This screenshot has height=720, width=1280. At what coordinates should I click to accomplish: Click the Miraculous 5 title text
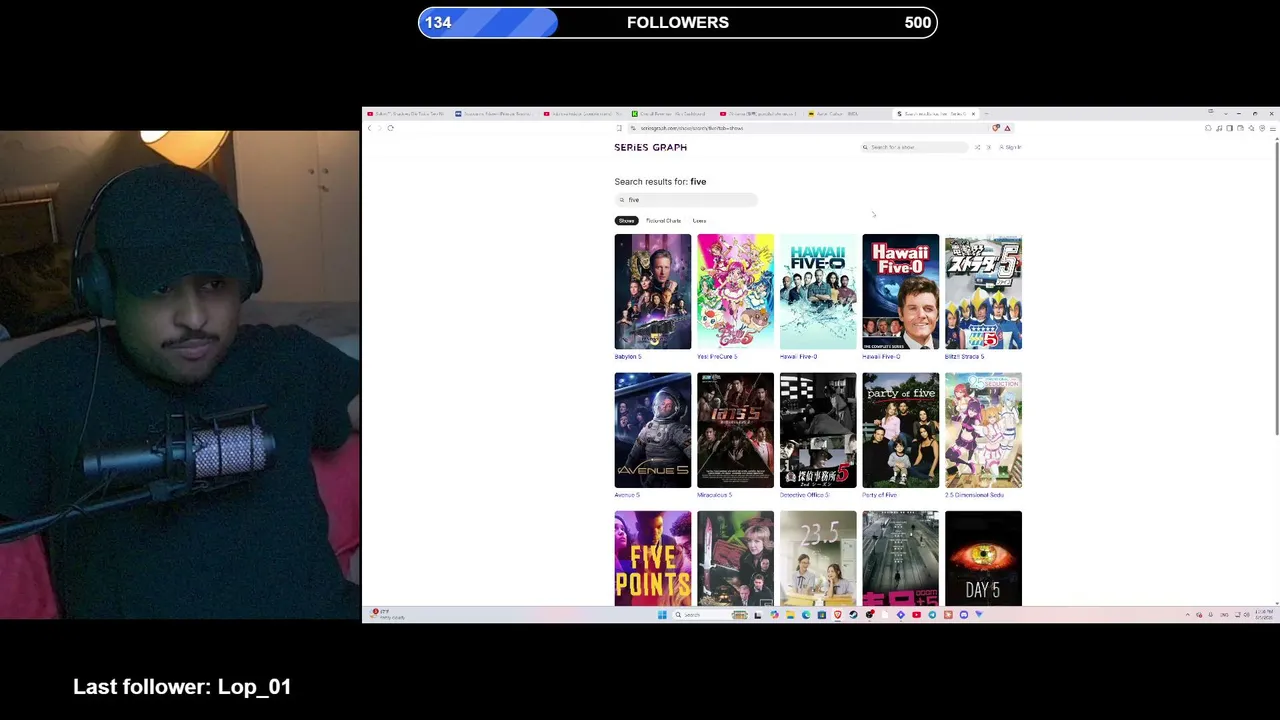pos(715,495)
